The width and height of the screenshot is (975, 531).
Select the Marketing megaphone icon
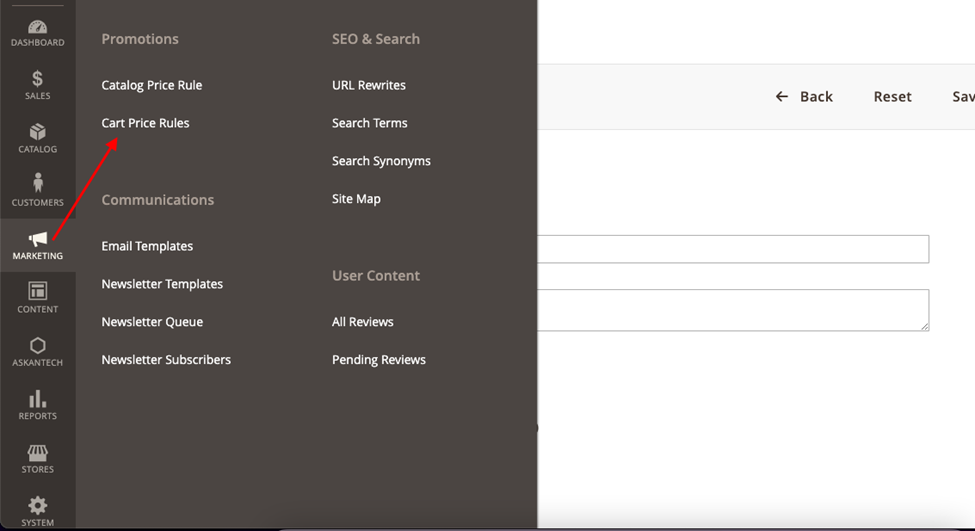click(x=37, y=239)
